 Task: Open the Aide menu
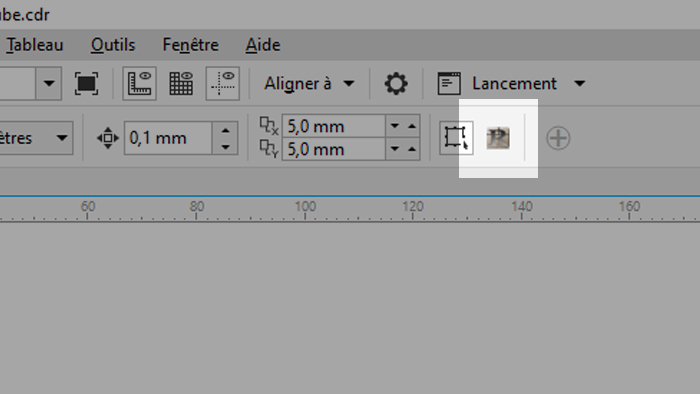point(263,45)
